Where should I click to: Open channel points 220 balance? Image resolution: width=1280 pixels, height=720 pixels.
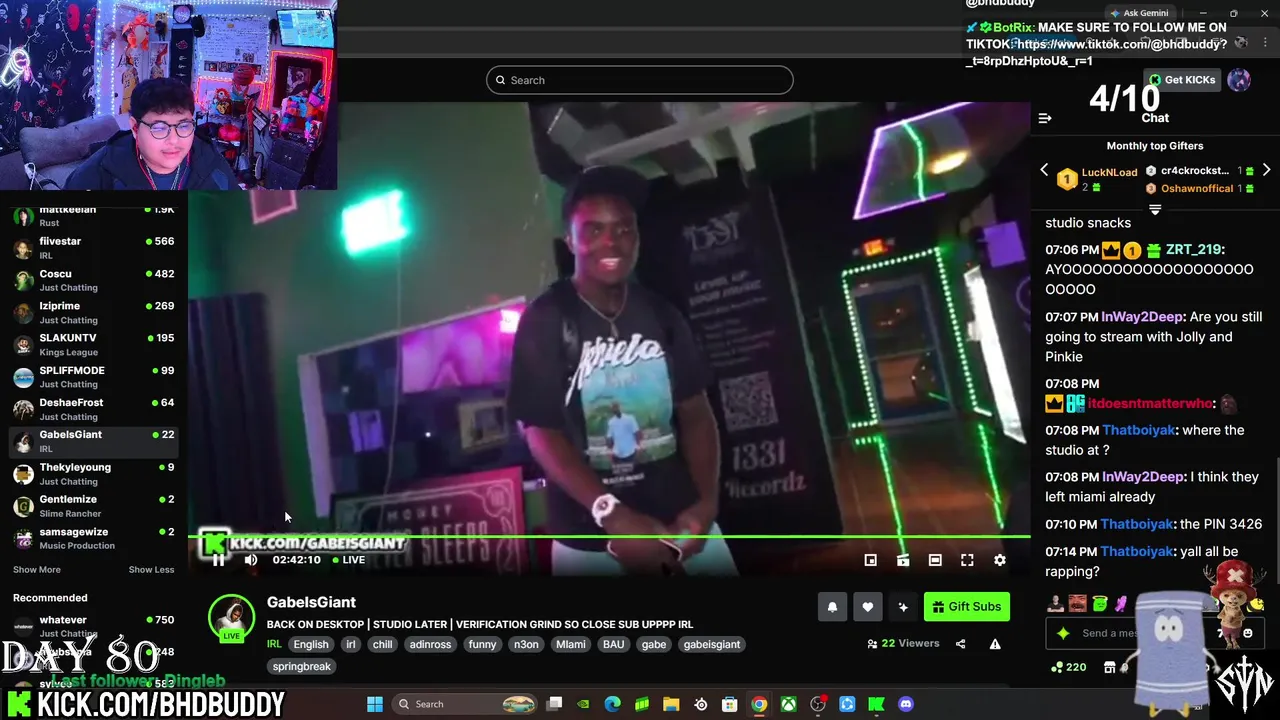(1068, 667)
